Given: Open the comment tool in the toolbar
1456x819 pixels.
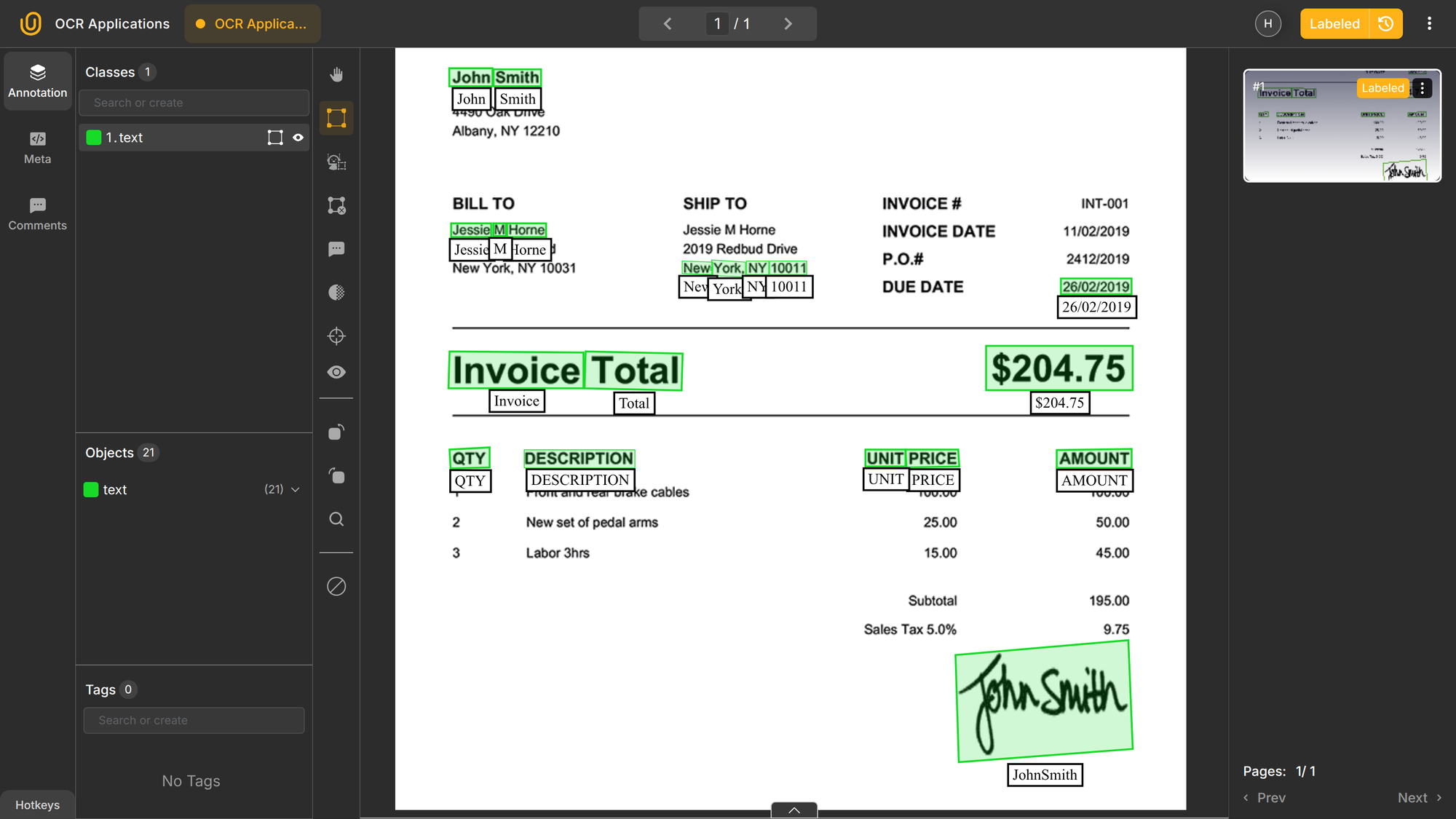Looking at the screenshot, I should tap(336, 249).
